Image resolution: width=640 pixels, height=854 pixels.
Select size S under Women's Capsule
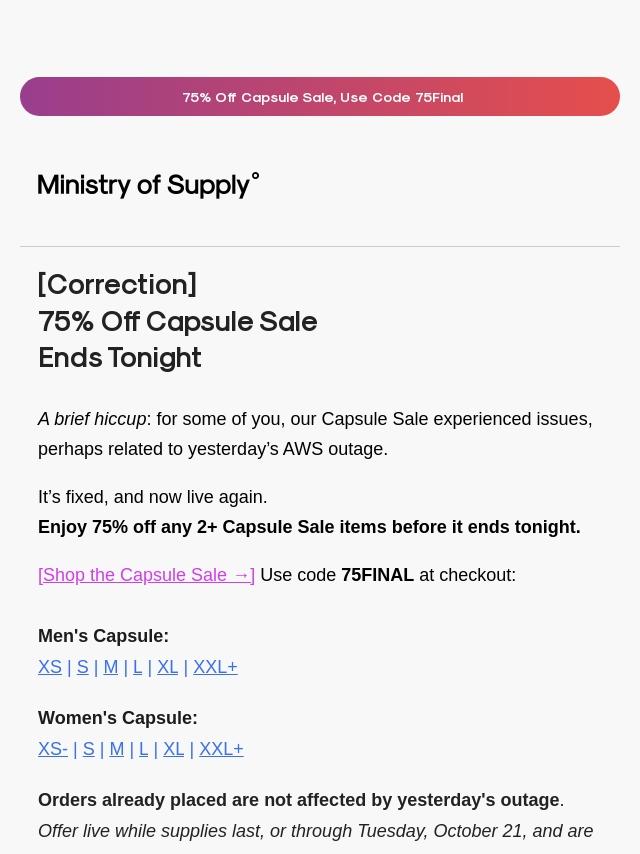[x=89, y=749]
